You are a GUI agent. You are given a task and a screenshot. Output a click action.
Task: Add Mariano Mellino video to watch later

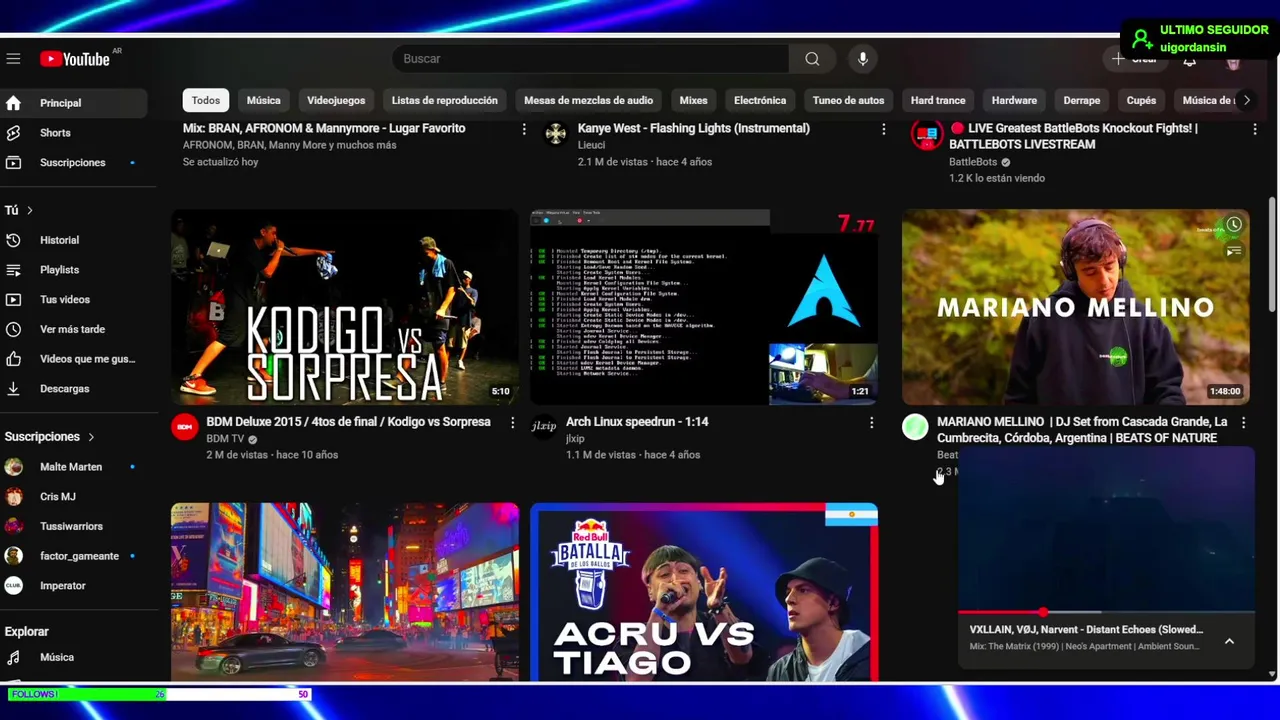pos(1234,225)
